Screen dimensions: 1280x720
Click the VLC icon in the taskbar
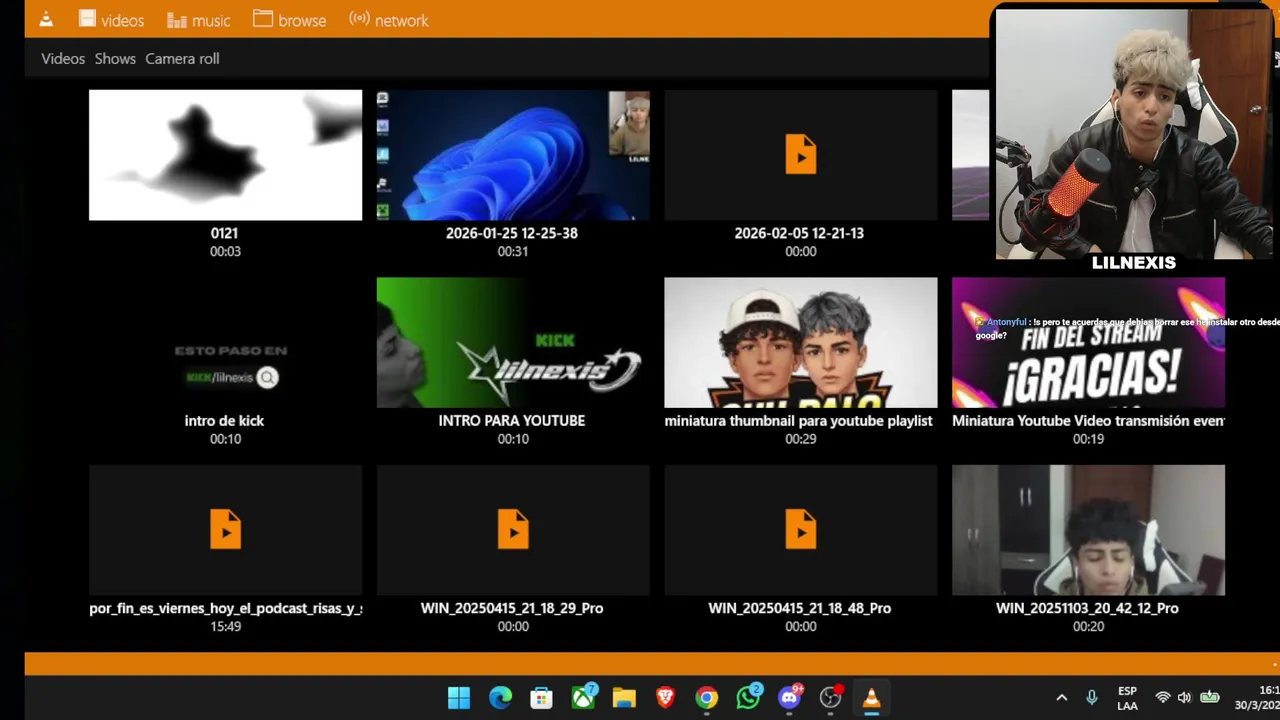871,698
